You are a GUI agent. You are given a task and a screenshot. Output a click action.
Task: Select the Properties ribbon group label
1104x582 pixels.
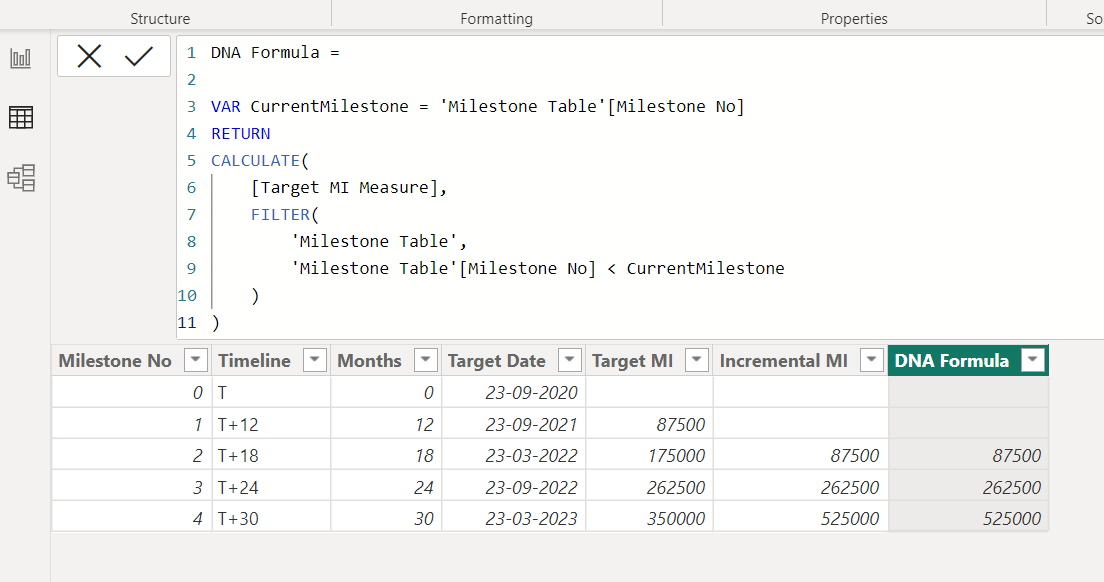coord(853,19)
